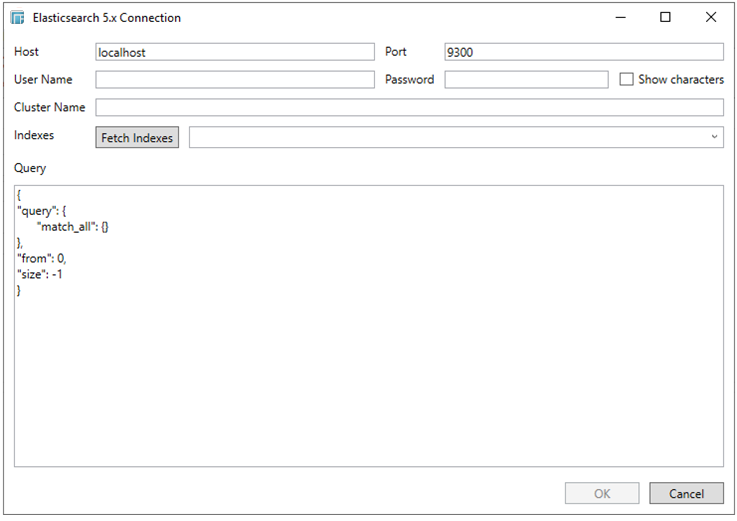The image size is (737, 521).
Task: Close the Elasticsearch connection dialog
Action: 711,18
